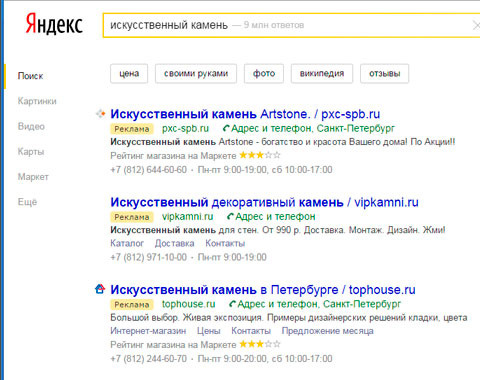Click the phone icon in the vipkamni.ru ad
Screen dimensions: 480x380
tap(230, 217)
